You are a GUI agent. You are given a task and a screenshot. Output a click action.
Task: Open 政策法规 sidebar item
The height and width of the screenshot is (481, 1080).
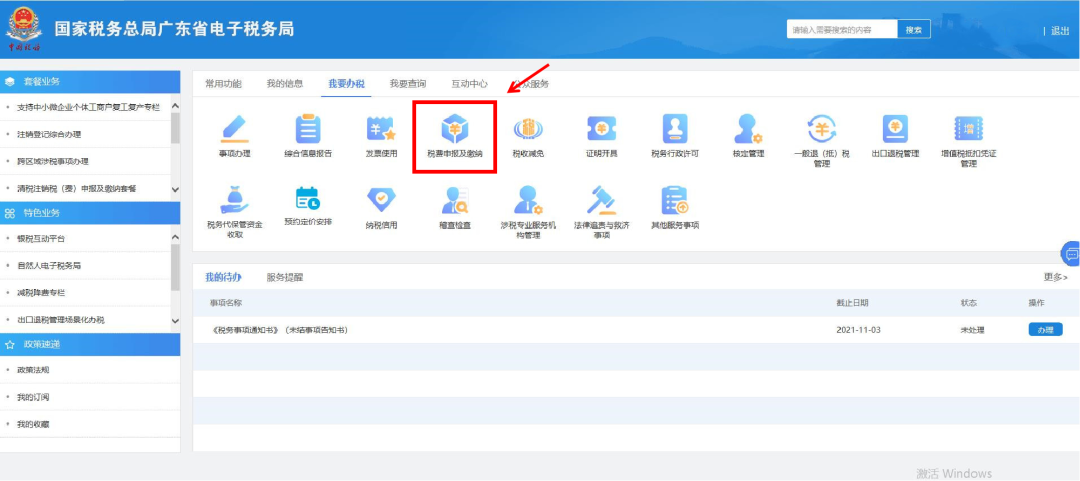click(x=33, y=370)
